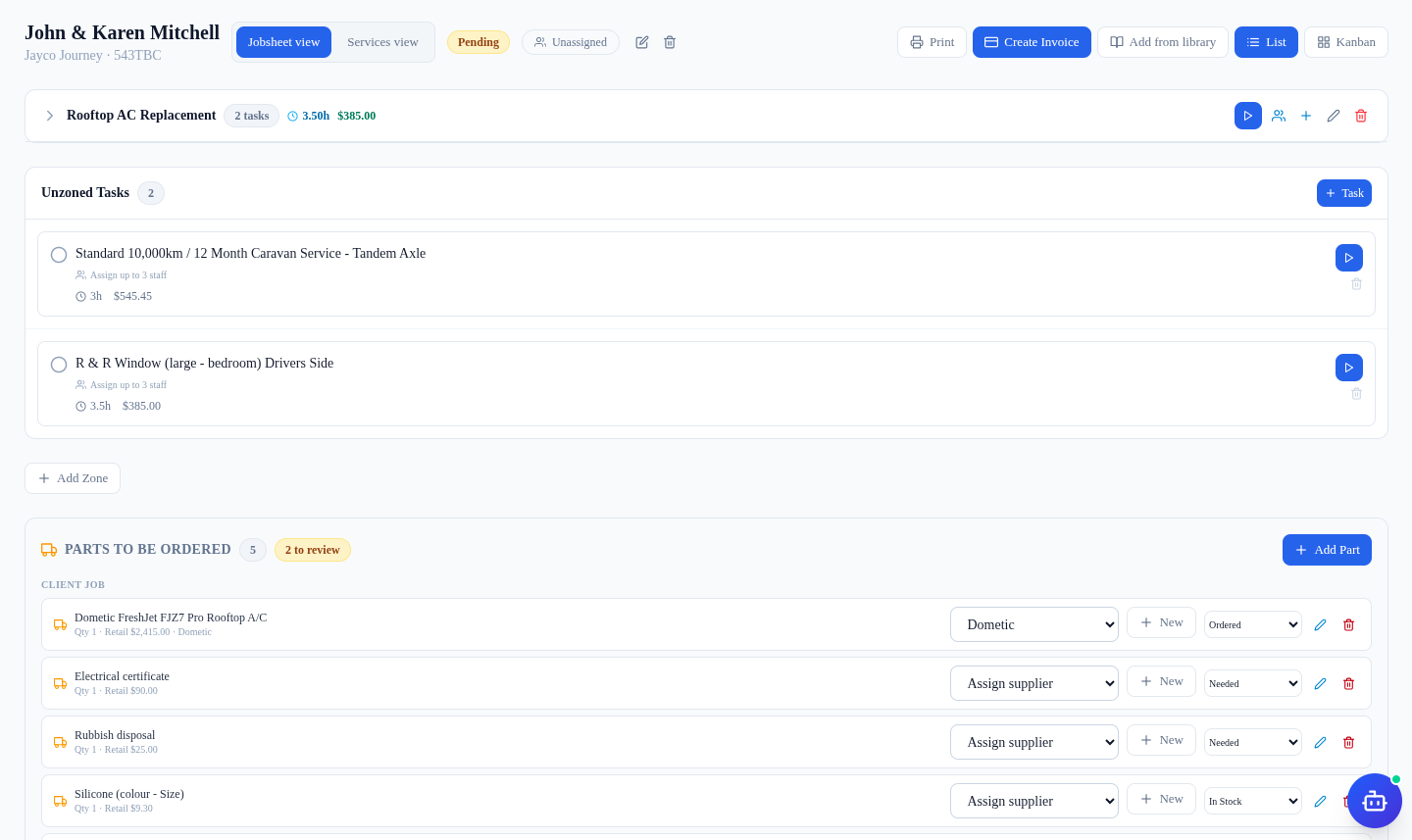
Task: Click the 'Dometic FreshJet FJZ7 Pro Rooftop A/C' name
Action: click(171, 618)
